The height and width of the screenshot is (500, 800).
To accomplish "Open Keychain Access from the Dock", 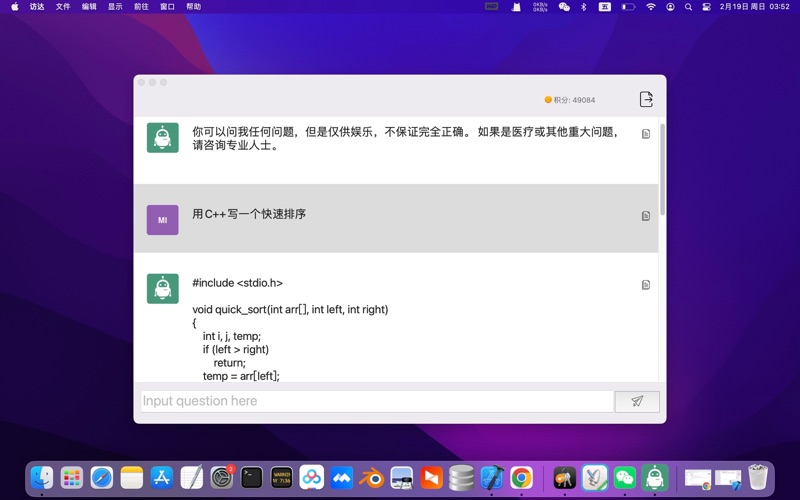I will tap(565, 478).
